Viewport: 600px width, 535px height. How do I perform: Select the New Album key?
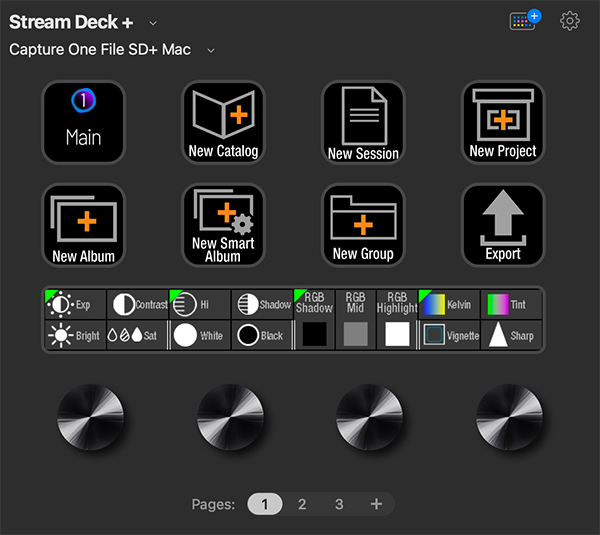click(x=83, y=225)
